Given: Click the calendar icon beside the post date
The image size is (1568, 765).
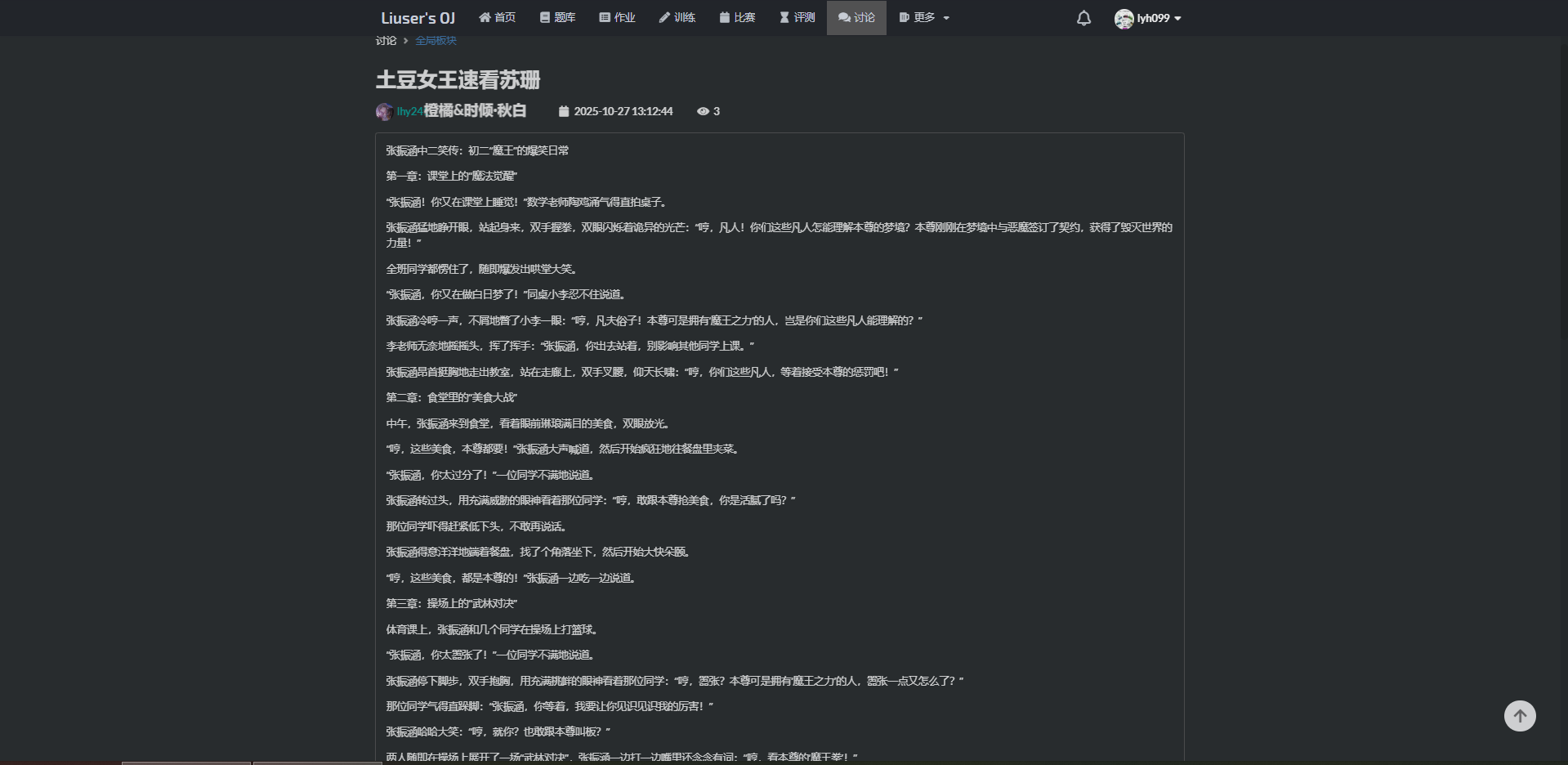Looking at the screenshot, I should coord(563,112).
